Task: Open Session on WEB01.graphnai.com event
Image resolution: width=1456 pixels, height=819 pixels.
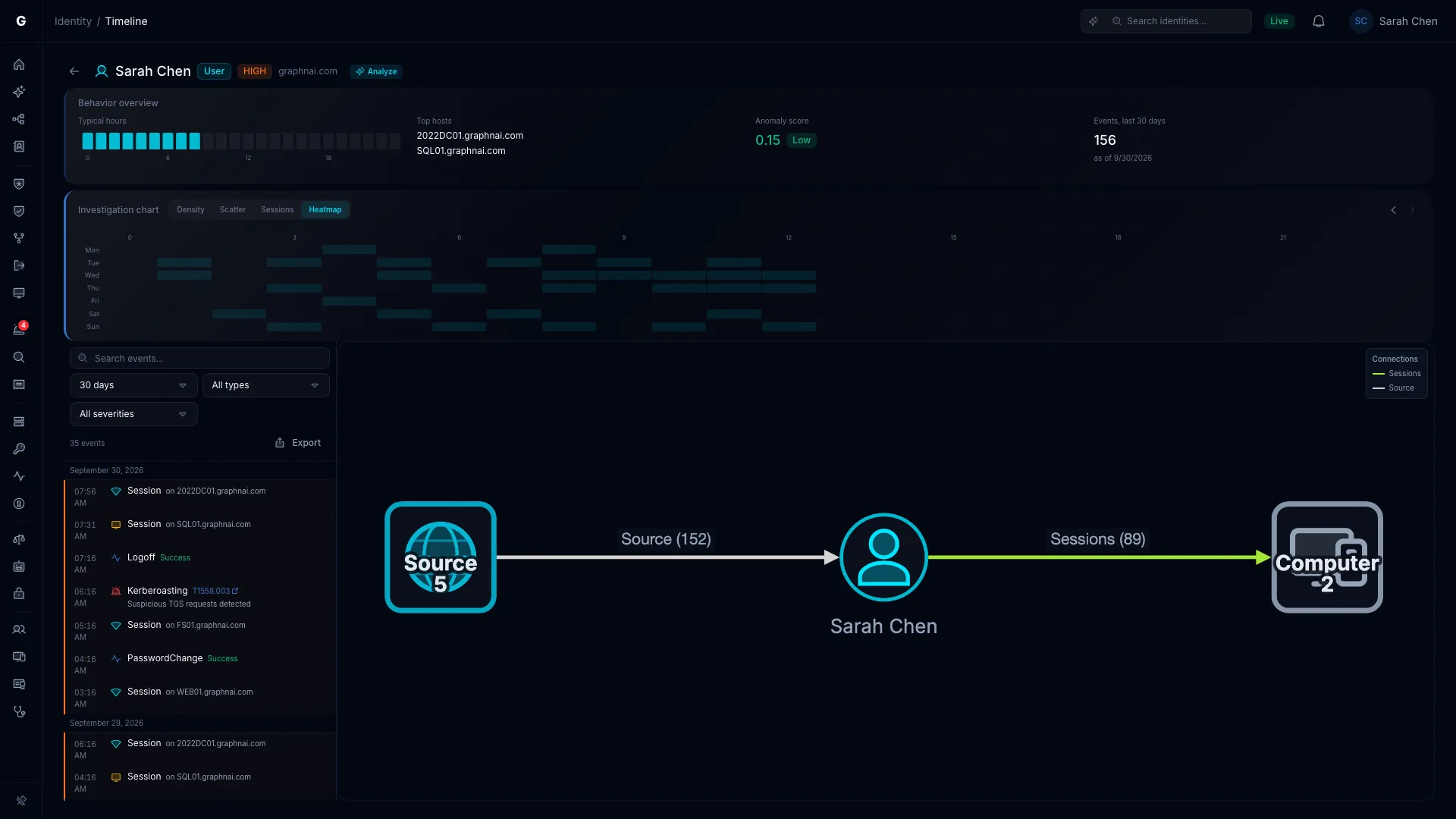Action: tap(200, 698)
